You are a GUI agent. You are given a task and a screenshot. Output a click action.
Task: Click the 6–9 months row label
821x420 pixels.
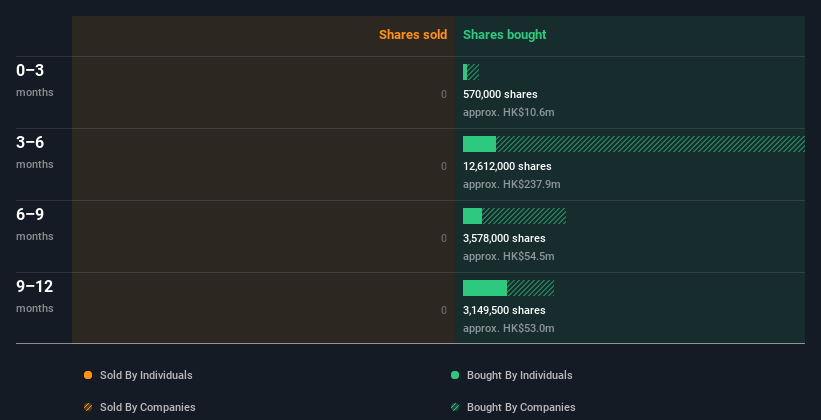[x=35, y=224]
